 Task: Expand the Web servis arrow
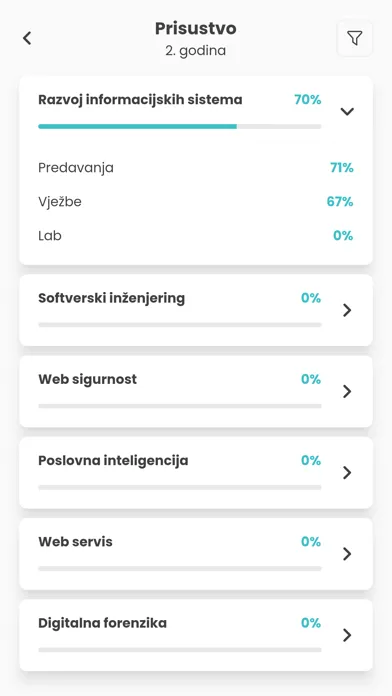tap(347, 554)
